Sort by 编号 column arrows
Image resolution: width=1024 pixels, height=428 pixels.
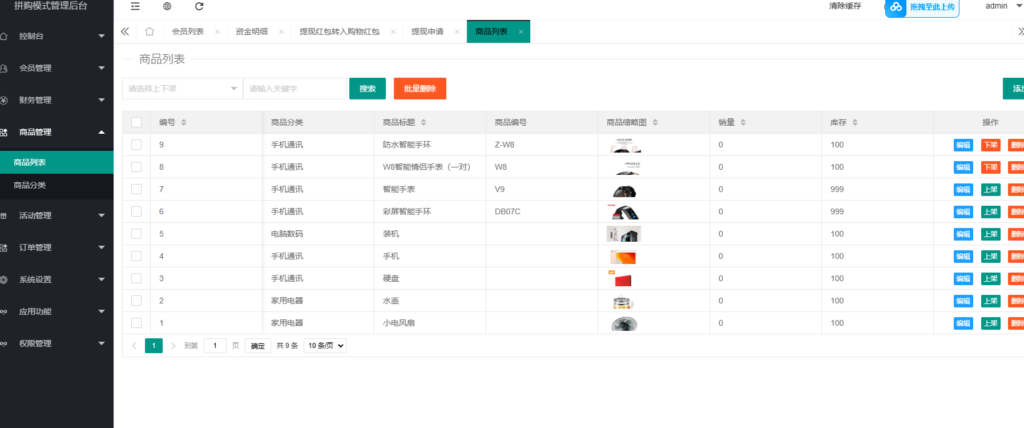184,122
